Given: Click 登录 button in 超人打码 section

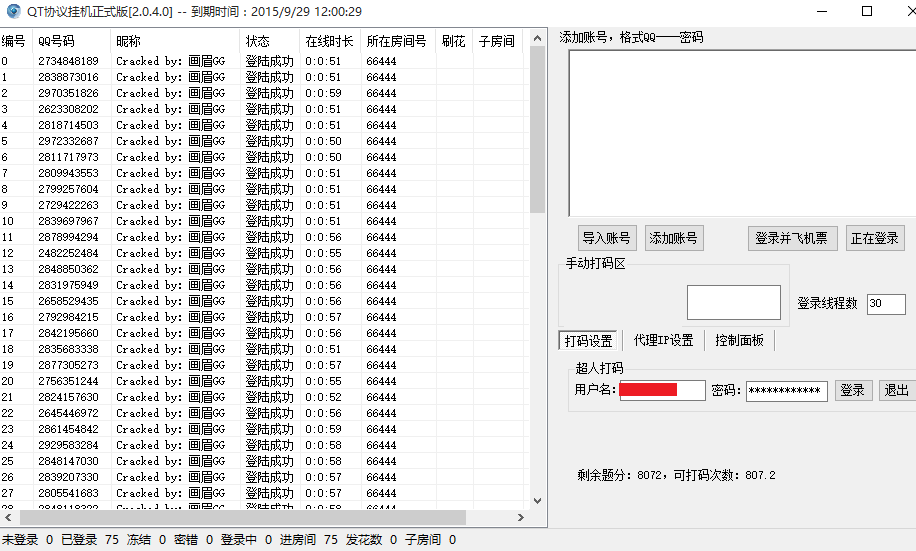Looking at the screenshot, I should [x=852, y=390].
